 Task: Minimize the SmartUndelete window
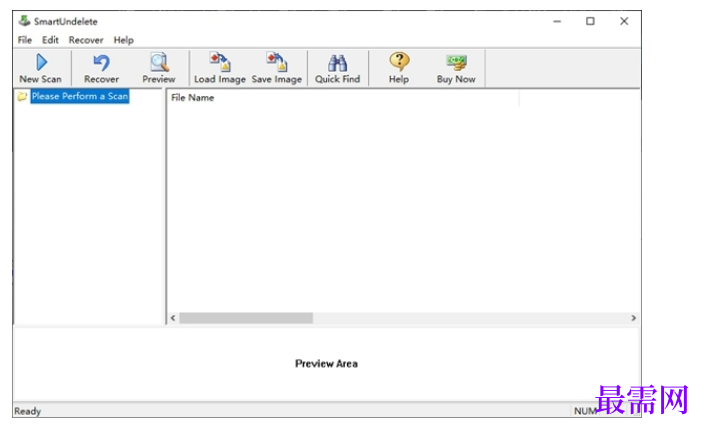[x=557, y=21]
